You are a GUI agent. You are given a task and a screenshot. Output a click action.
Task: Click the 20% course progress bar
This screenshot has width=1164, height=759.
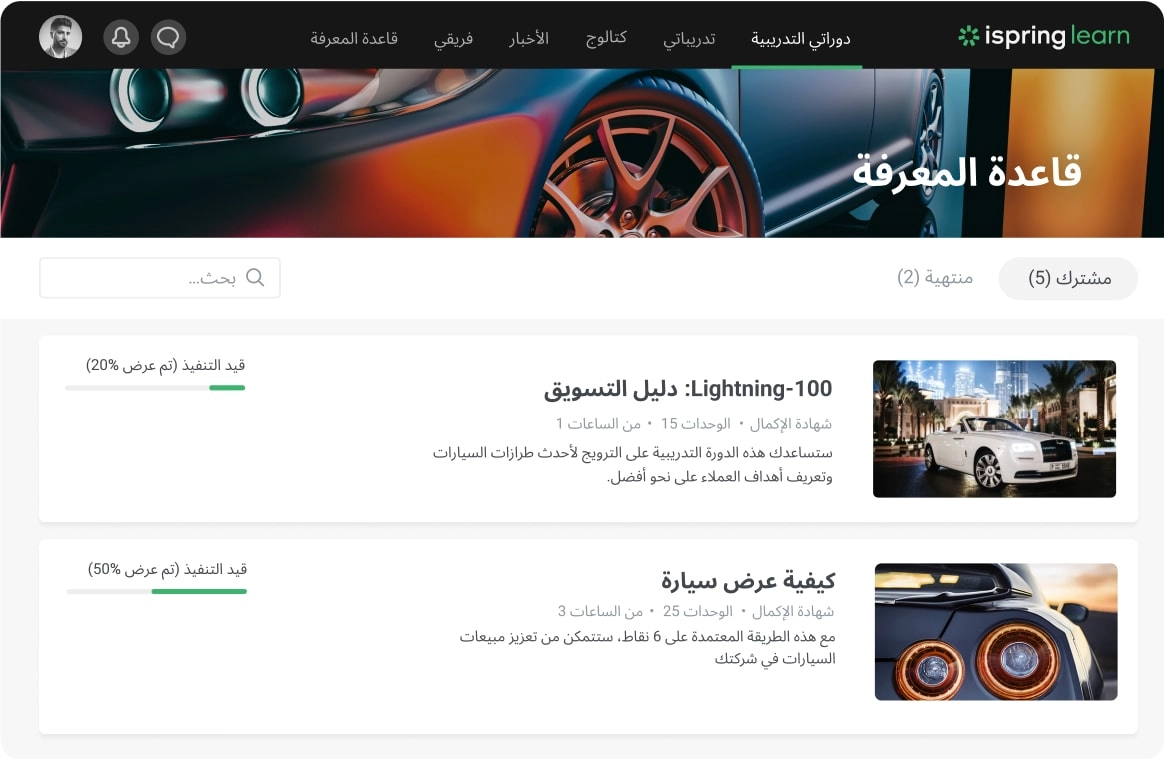pos(155,388)
